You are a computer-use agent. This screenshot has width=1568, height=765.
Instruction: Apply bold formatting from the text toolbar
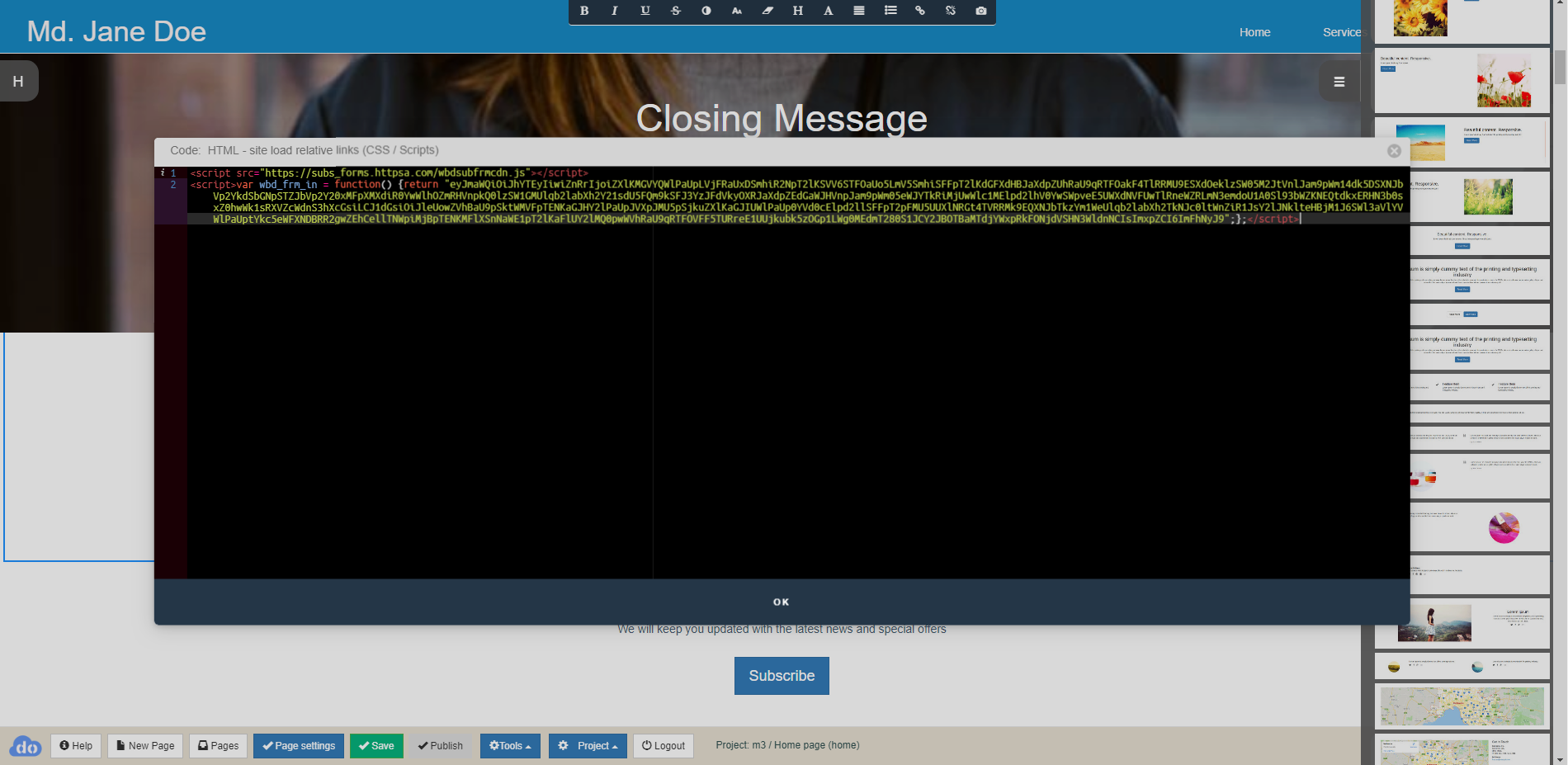584,11
